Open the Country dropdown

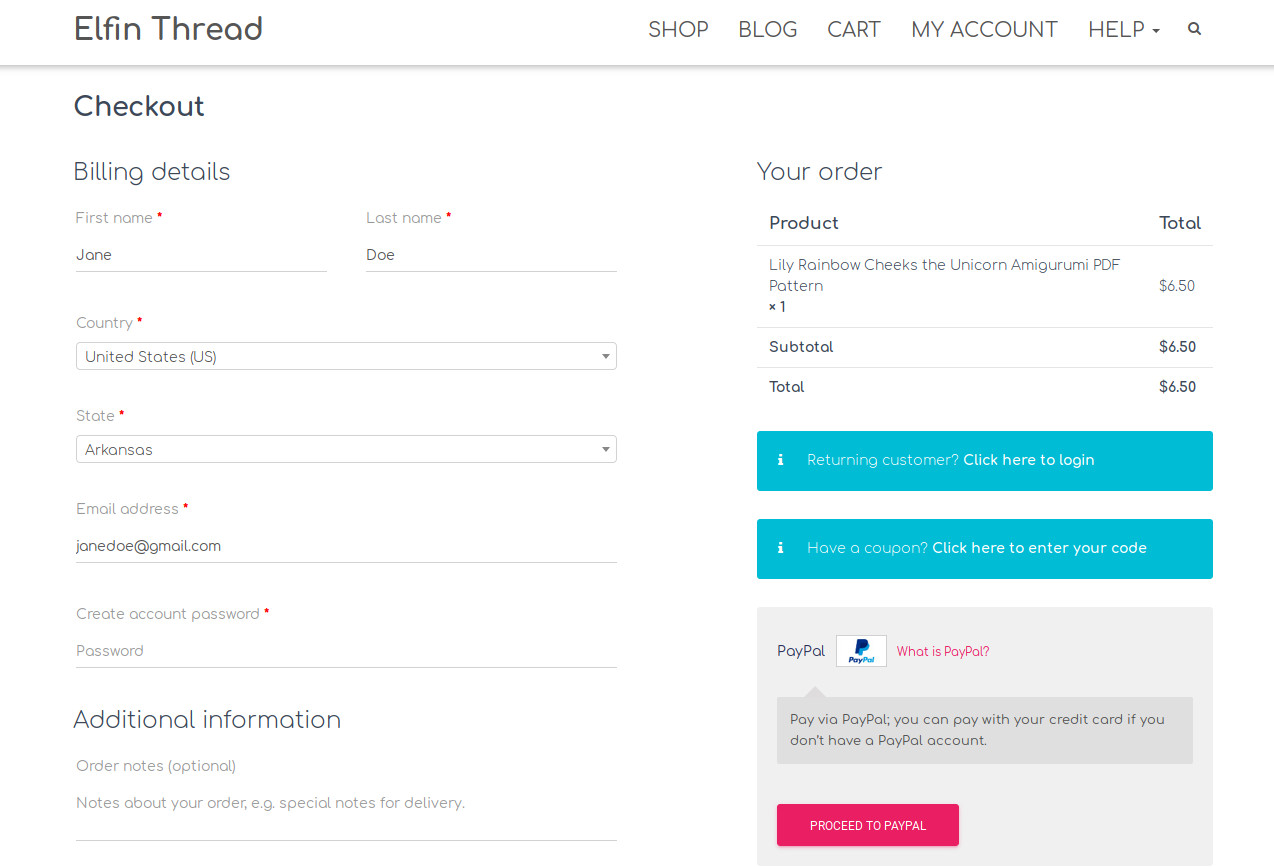point(346,356)
